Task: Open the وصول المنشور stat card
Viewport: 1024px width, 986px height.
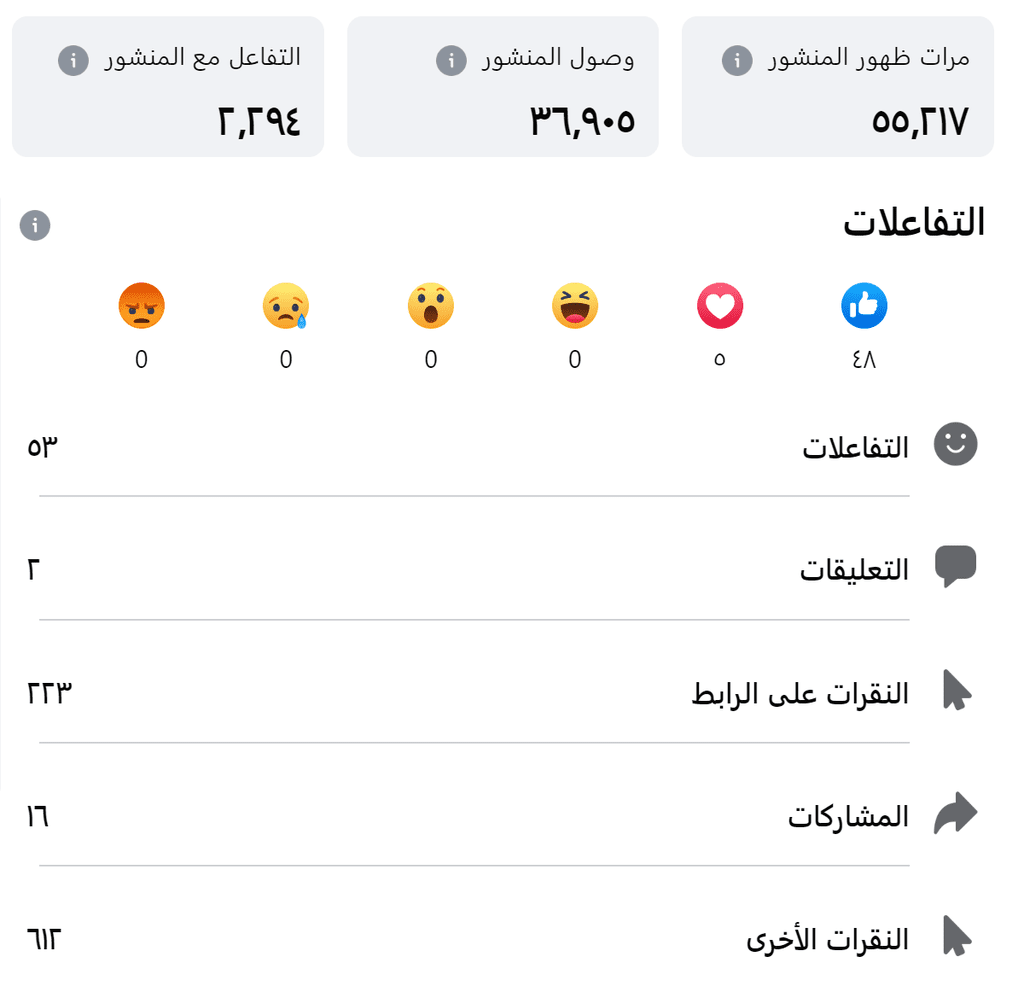Action: [x=503, y=87]
